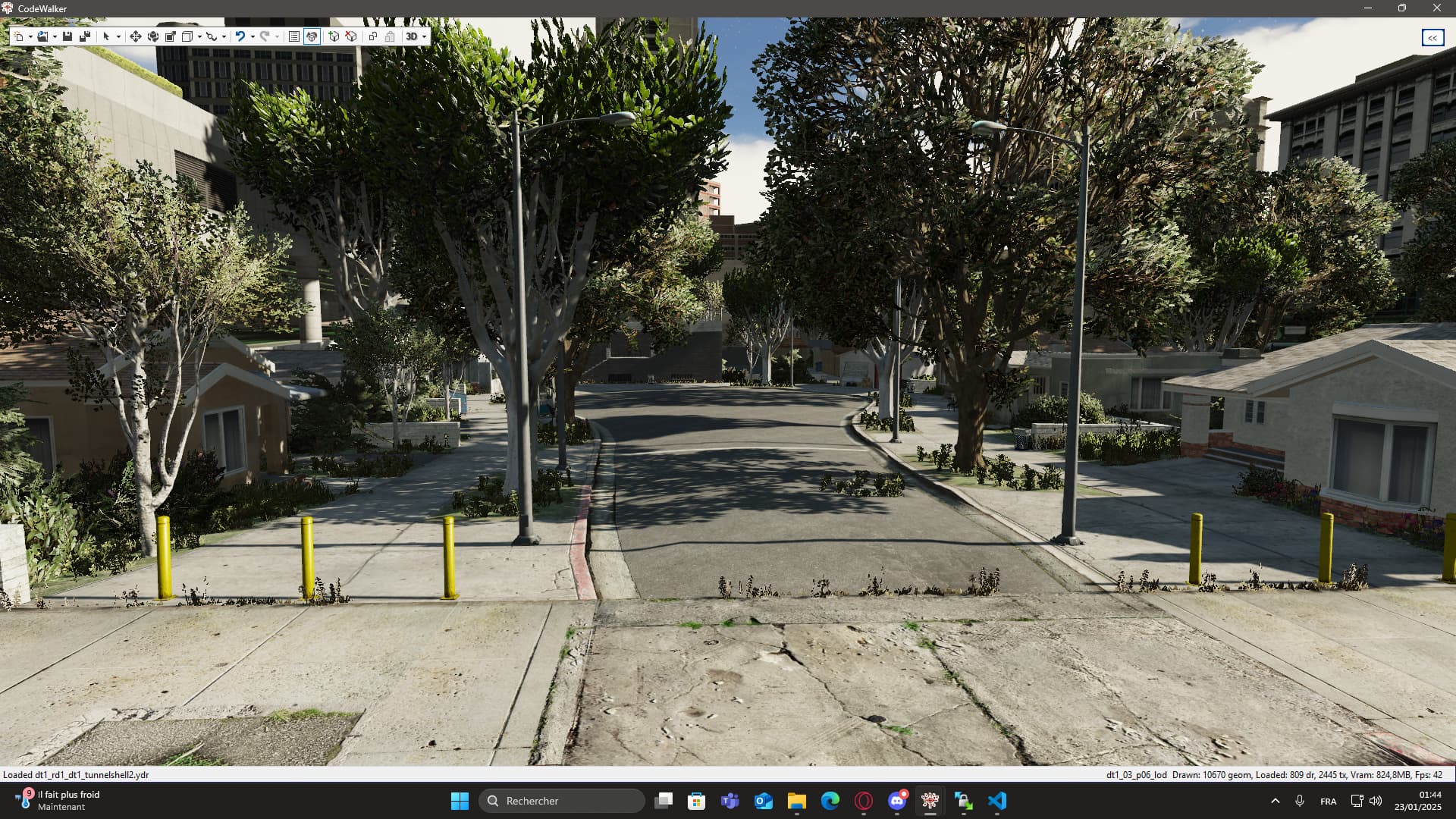This screenshot has width=1456, height=819.
Task: Select the Move widget tool
Action: coord(136,36)
